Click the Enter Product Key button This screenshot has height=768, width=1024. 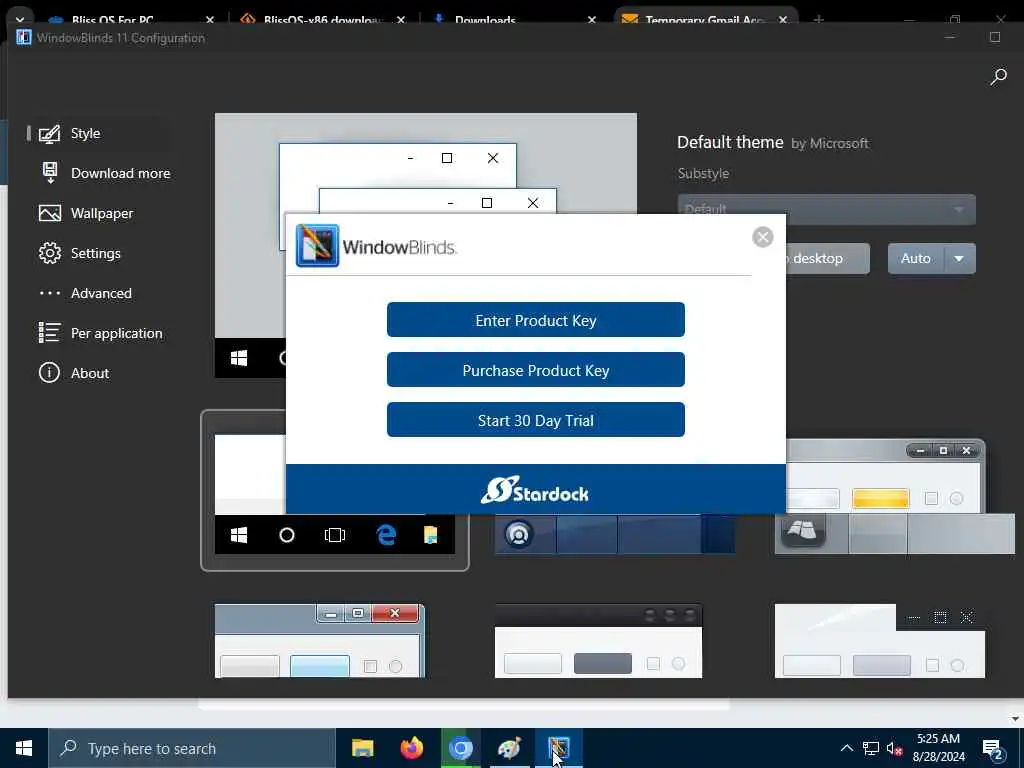point(536,320)
